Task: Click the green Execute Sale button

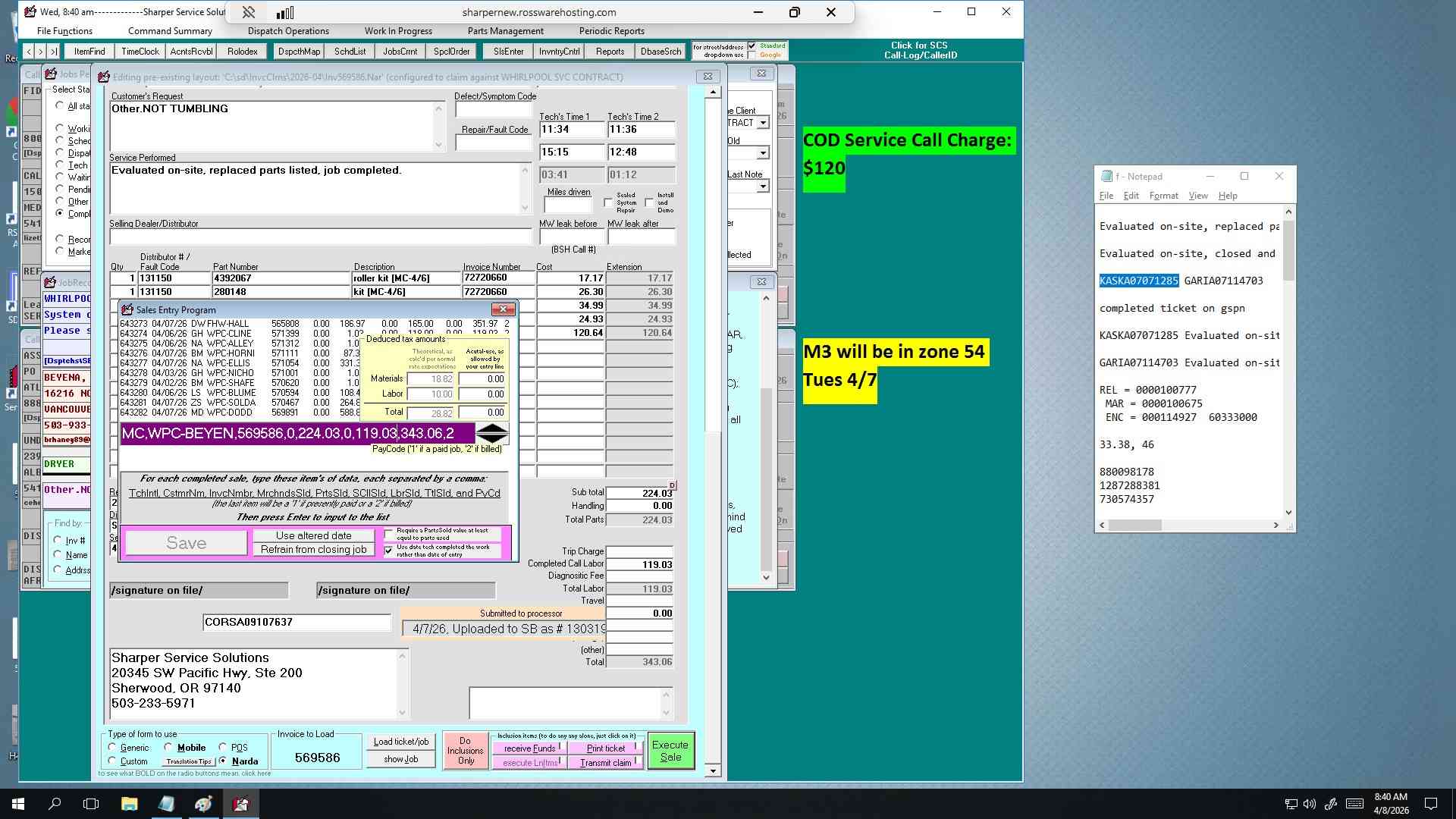Action: click(670, 751)
